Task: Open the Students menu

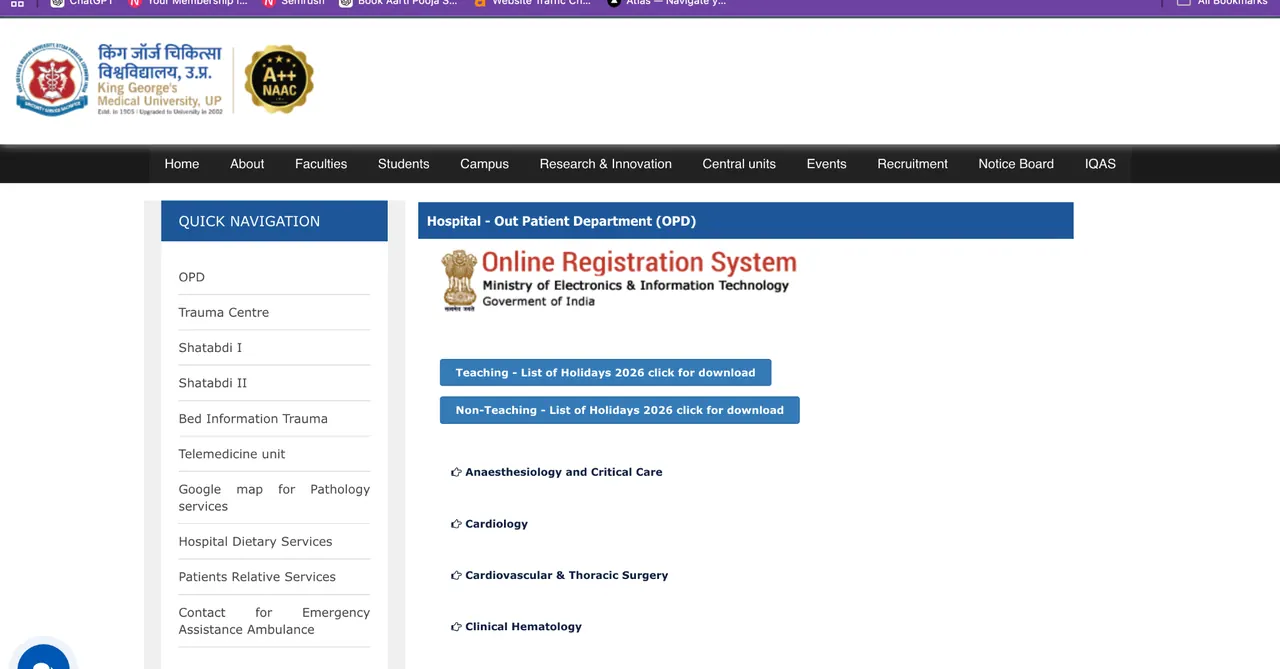Action: (x=403, y=164)
